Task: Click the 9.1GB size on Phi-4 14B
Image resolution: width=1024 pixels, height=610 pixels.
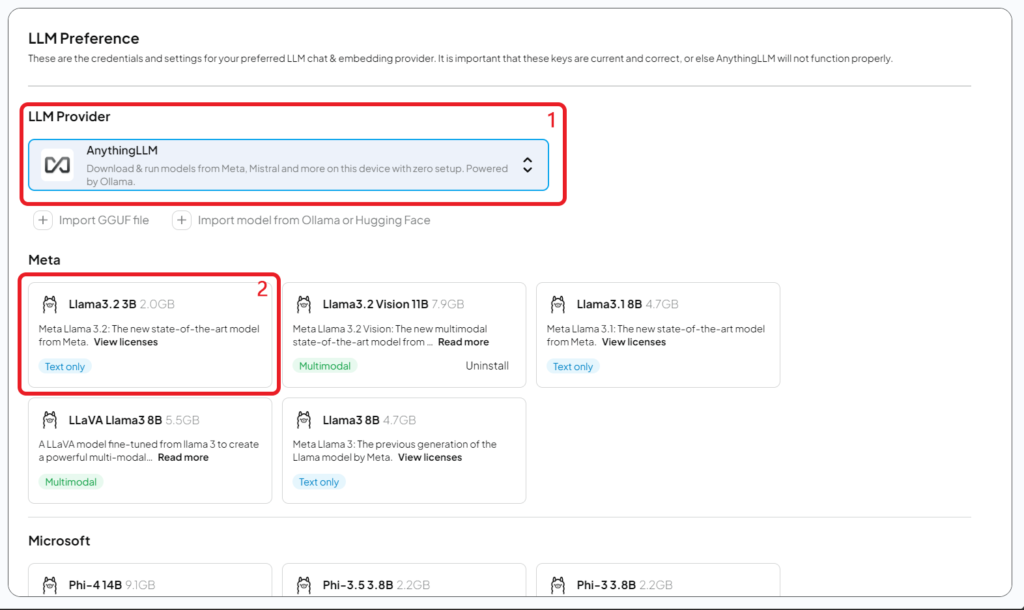Action: click(x=140, y=585)
